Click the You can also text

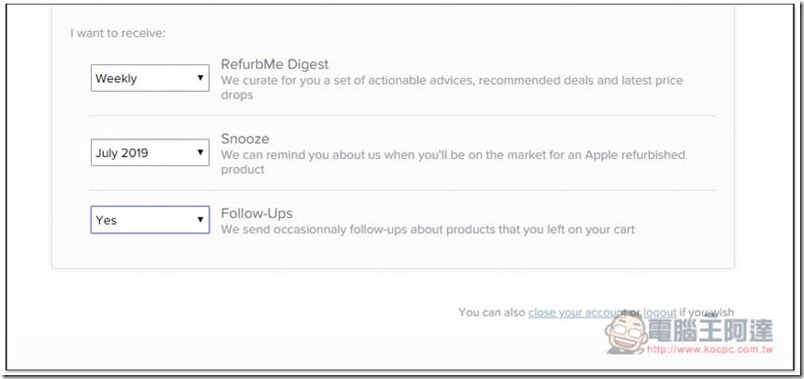tap(492, 312)
